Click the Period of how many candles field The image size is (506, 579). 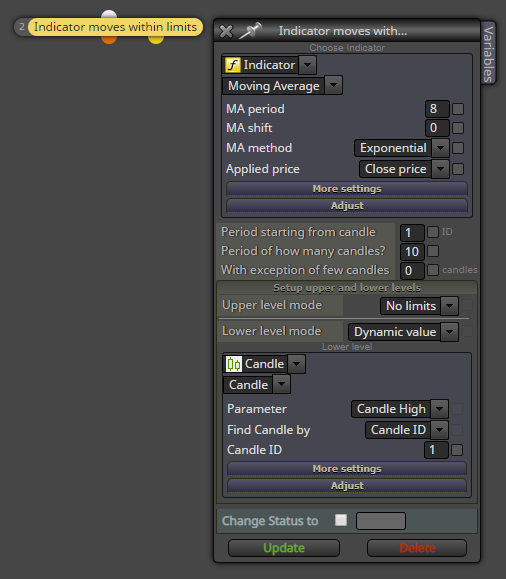[x=412, y=251]
